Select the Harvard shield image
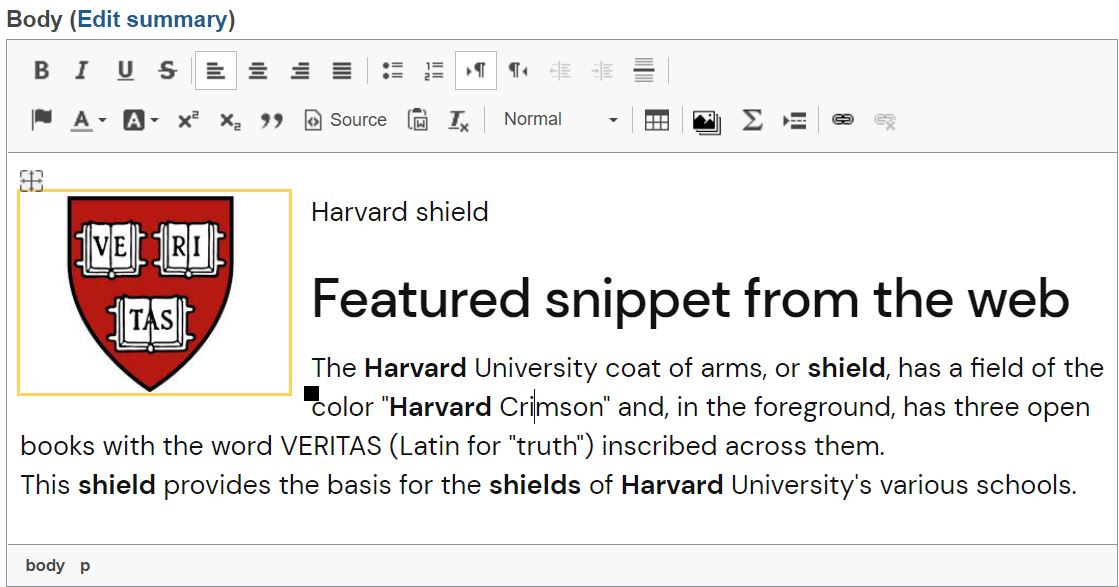The width and height of the screenshot is (1119, 587). pos(154,292)
